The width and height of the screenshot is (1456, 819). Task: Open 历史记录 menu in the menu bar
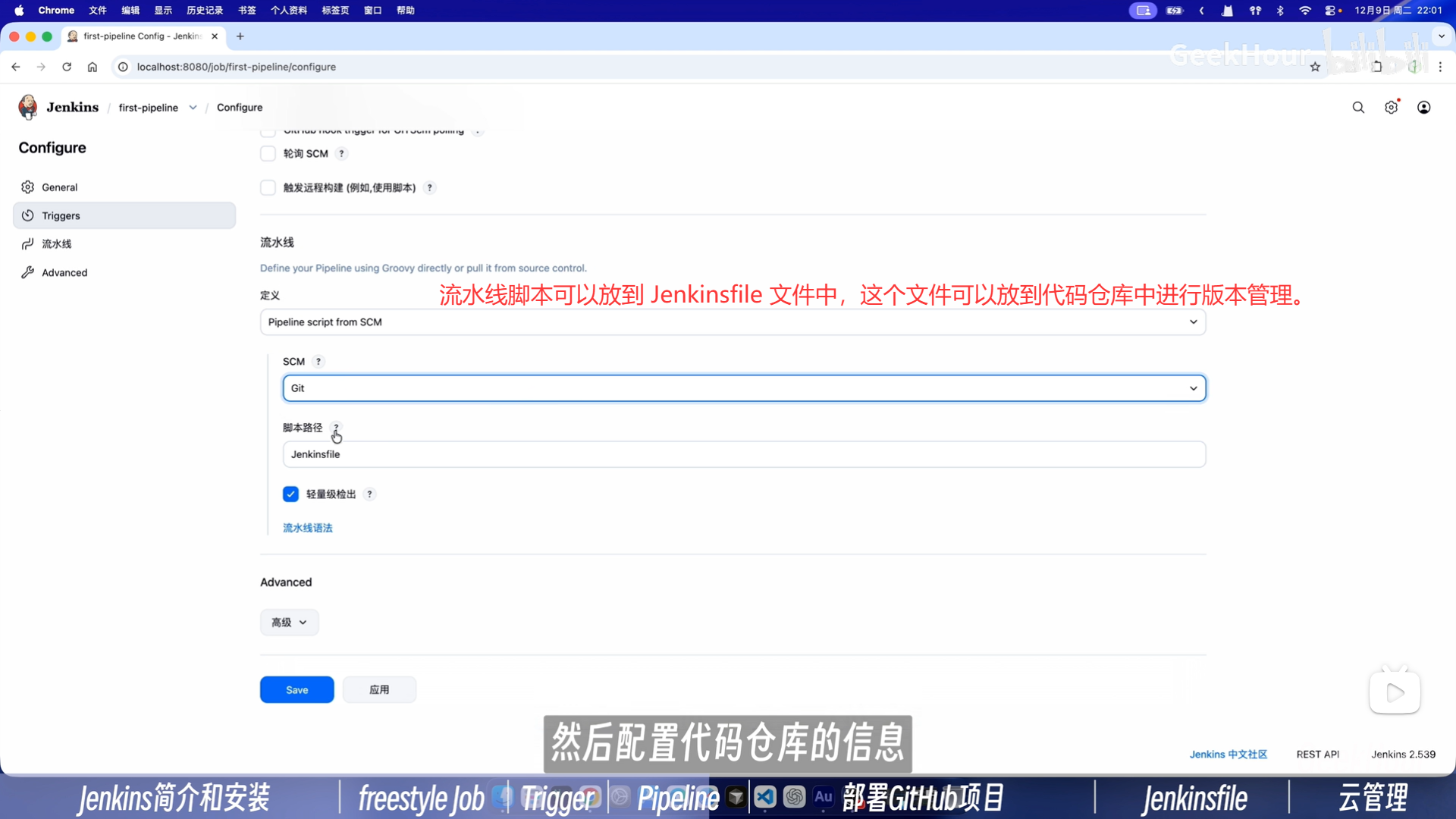pyautogui.click(x=205, y=11)
